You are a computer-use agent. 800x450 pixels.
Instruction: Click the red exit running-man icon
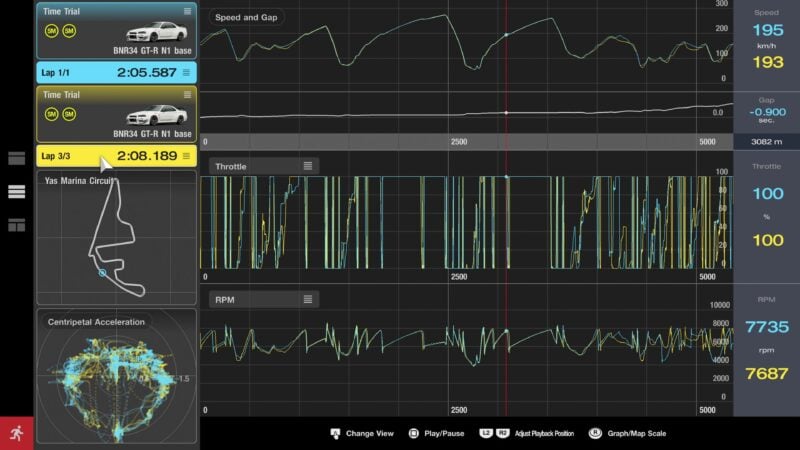(17, 433)
